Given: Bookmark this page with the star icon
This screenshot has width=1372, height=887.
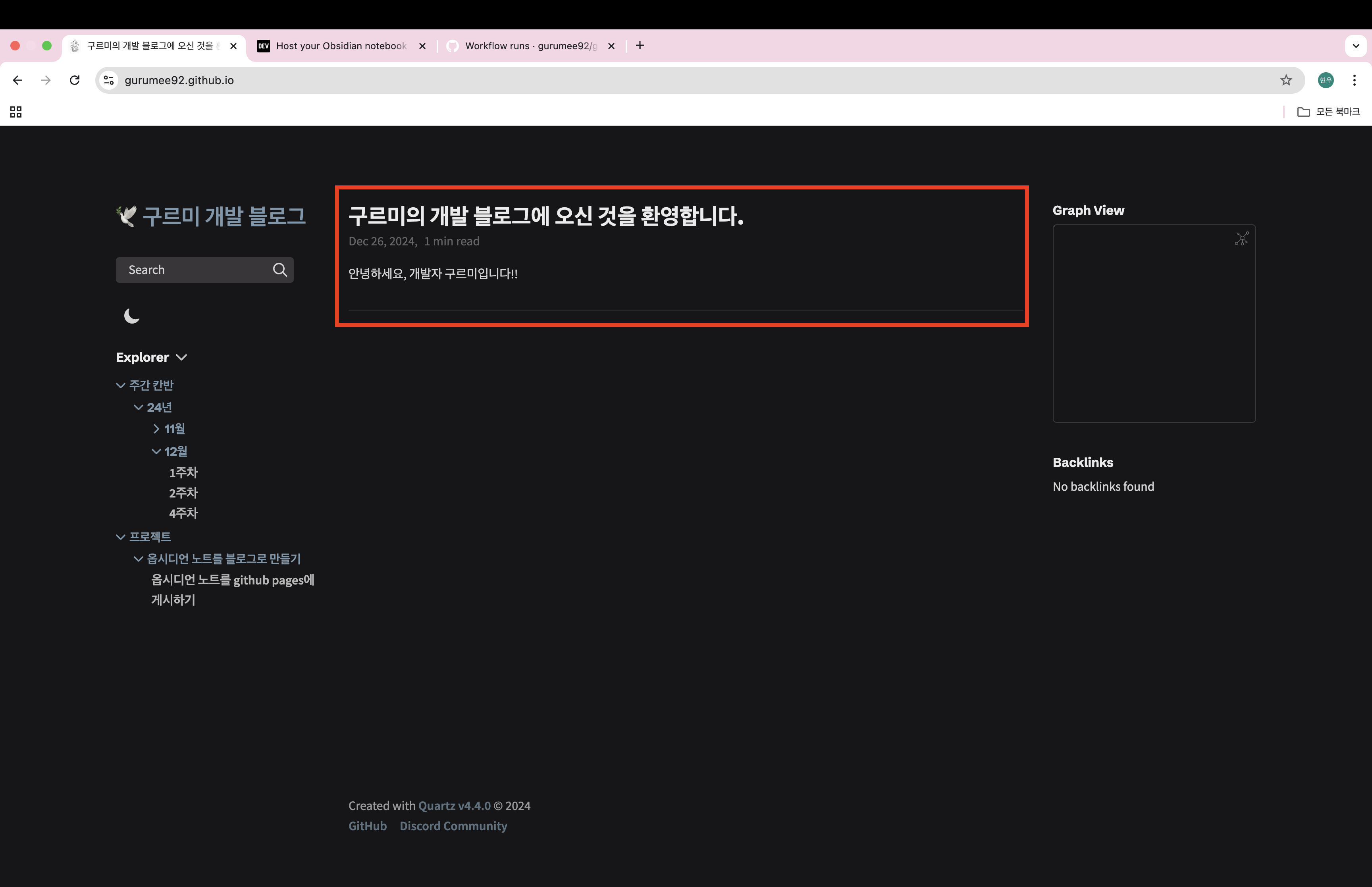Looking at the screenshot, I should point(1285,80).
